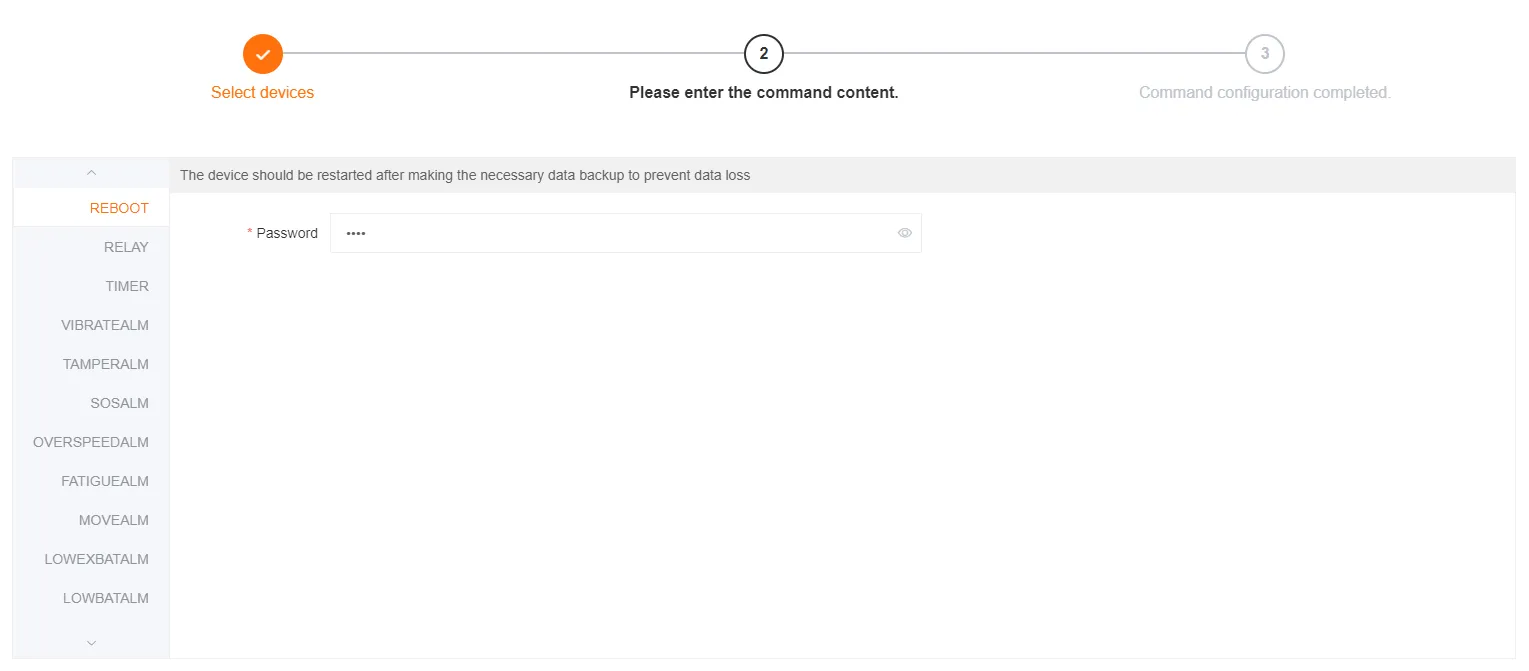
Task: Select the REBOOT command tab
Action: click(x=119, y=208)
